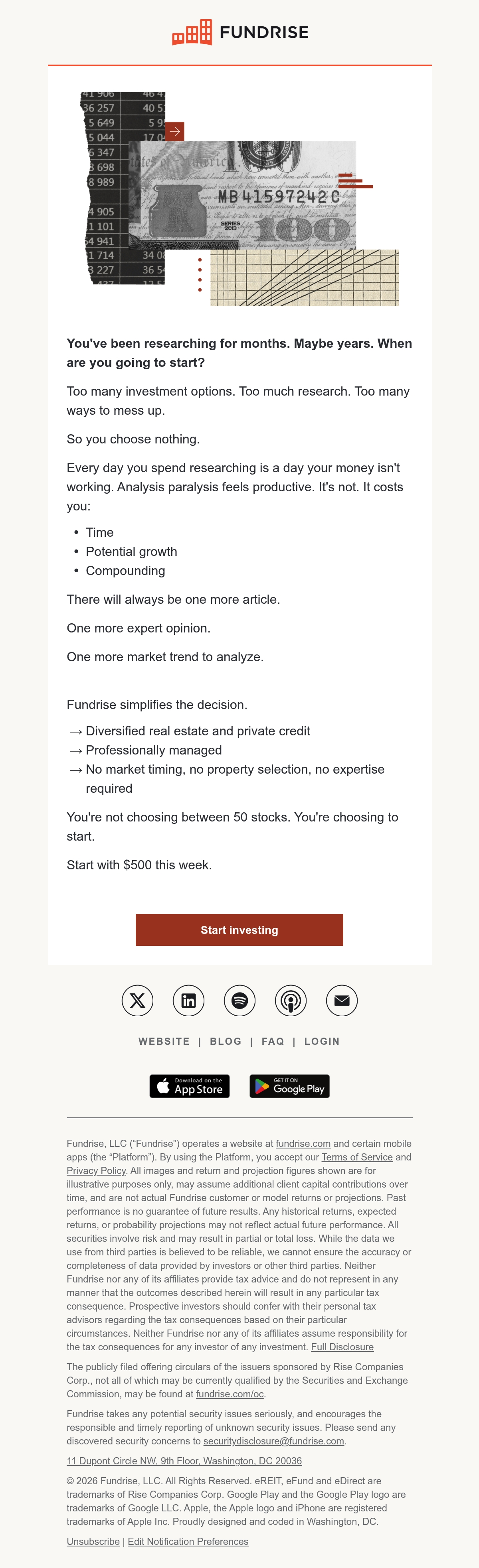The width and height of the screenshot is (479, 1568).
Task: Open the Spotify podcast icon
Action: coord(239,1000)
